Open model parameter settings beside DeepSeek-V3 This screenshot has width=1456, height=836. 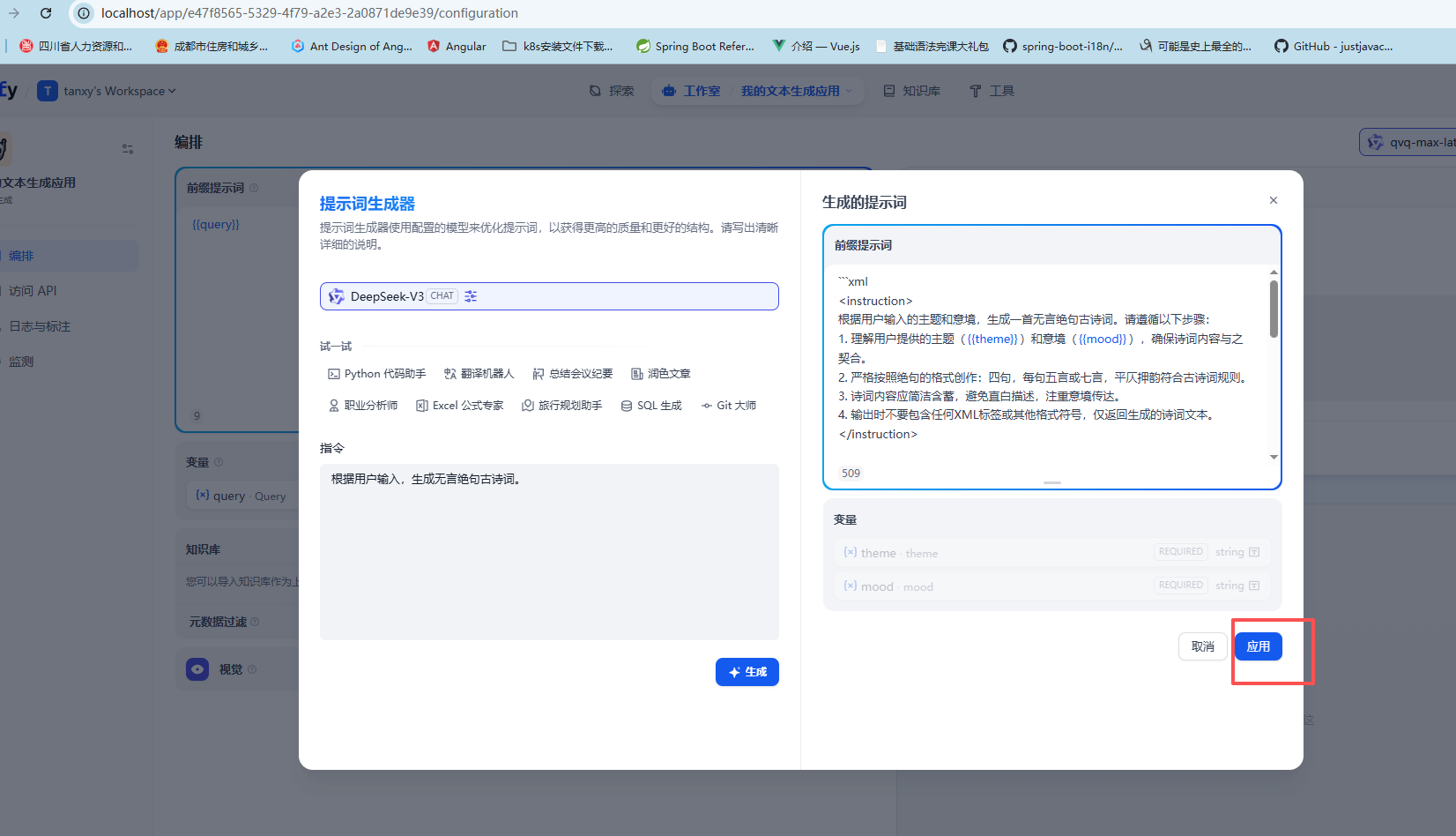click(471, 295)
